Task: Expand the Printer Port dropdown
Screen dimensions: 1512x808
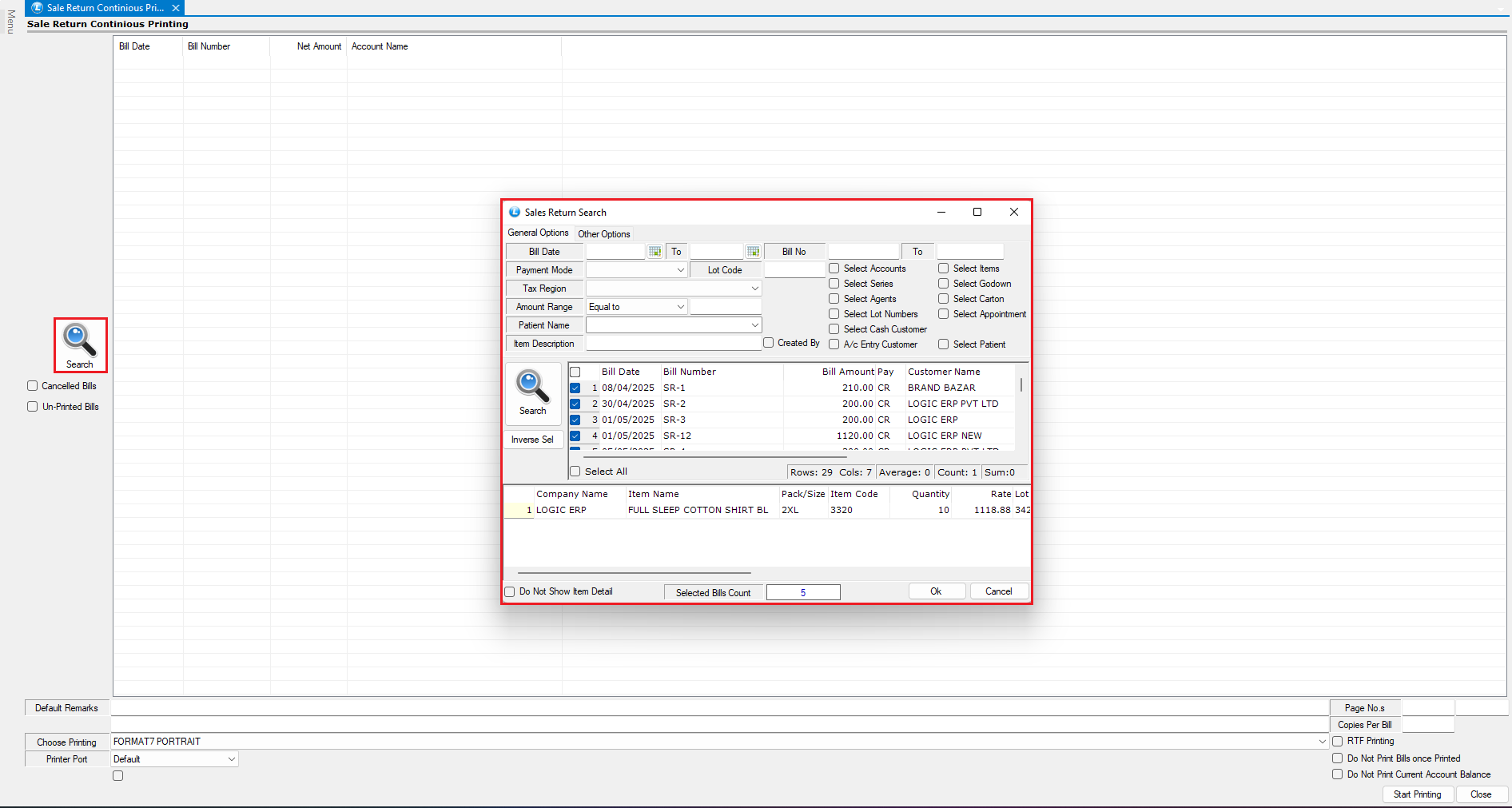Action: pyautogui.click(x=231, y=759)
